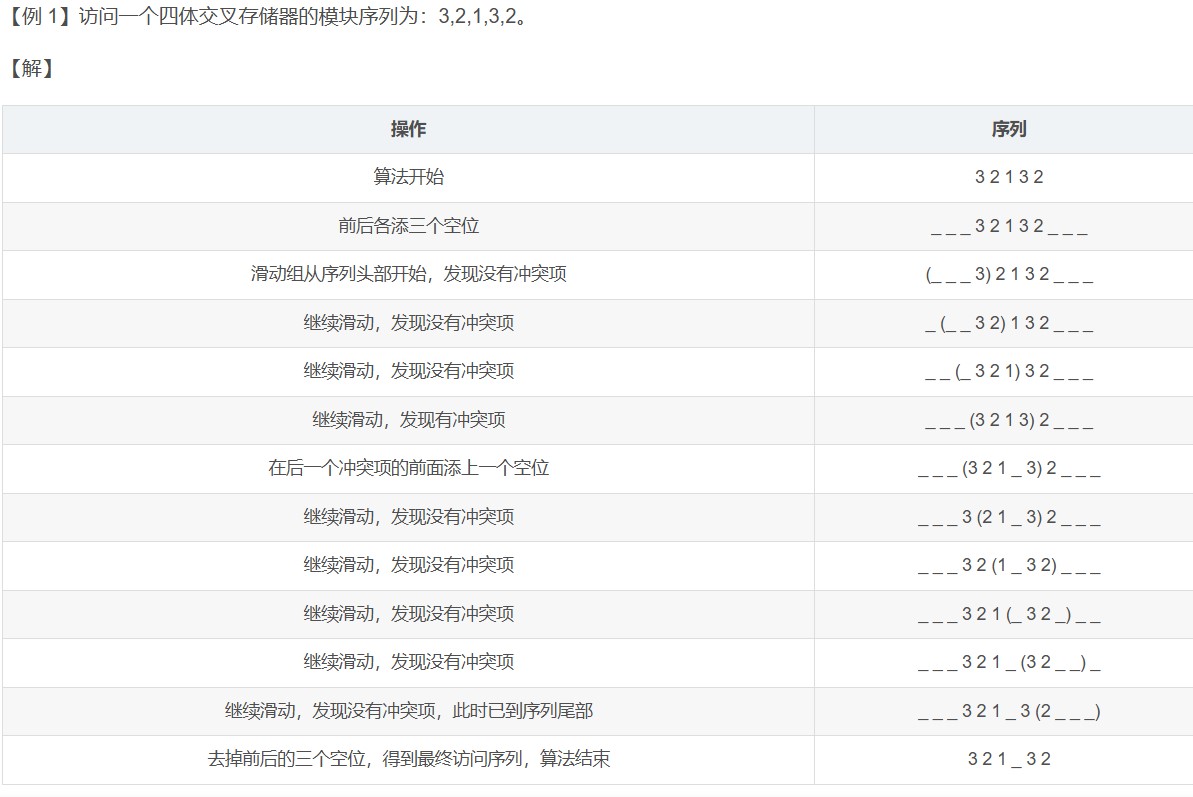Click the 此时已到序列尾部 operation cell

(x=408, y=711)
